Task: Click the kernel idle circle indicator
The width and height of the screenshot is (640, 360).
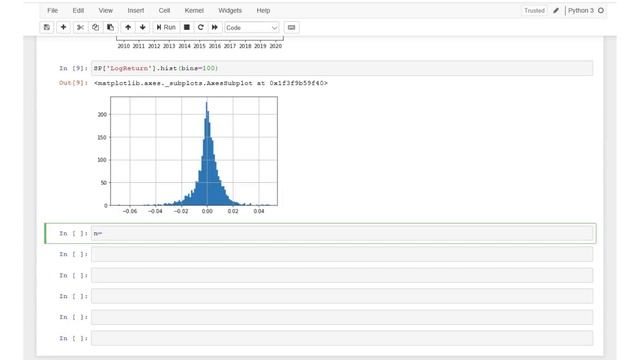Action: click(601, 11)
